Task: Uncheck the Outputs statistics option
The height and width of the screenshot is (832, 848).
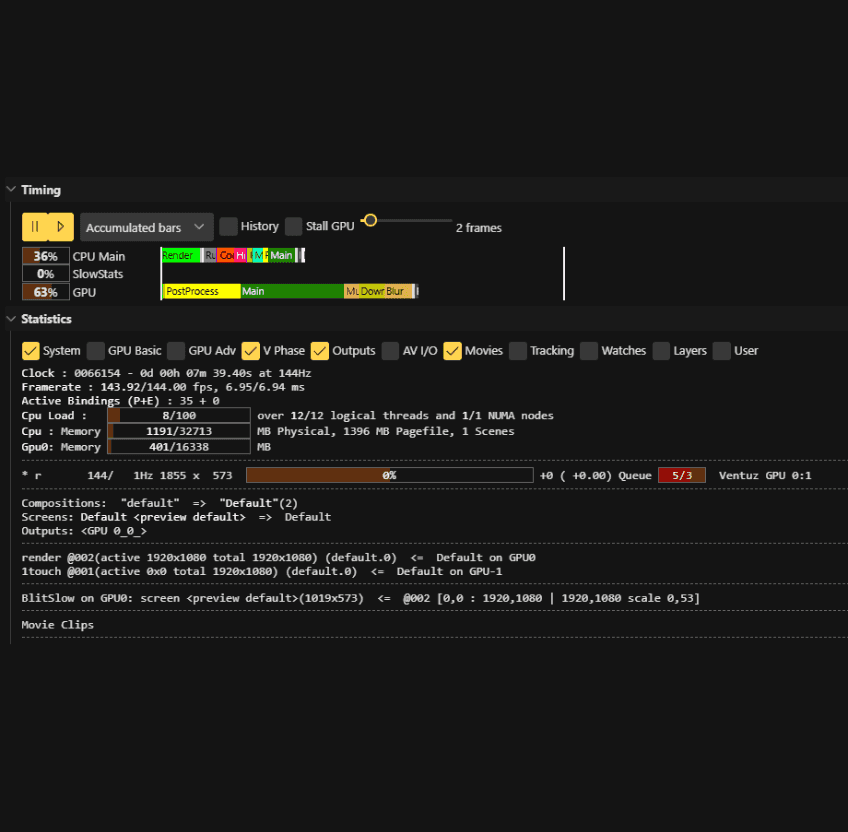Action: pos(320,351)
